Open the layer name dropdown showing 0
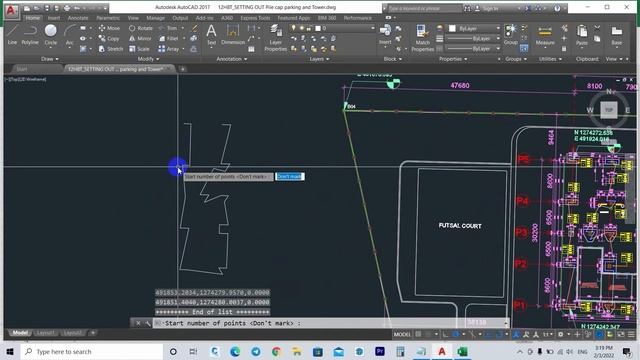The image size is (640, 360). click(344, 28)
